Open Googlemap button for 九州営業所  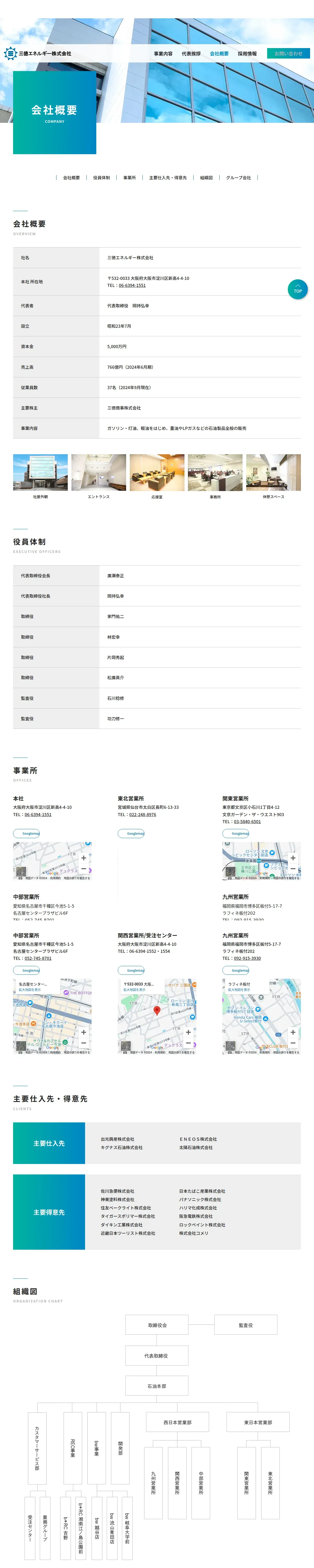pos(236,970)
